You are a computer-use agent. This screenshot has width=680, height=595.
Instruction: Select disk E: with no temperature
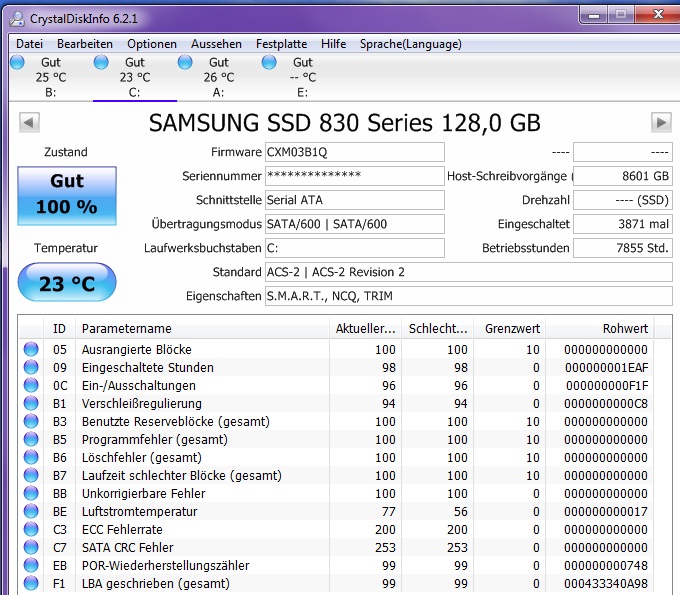[303, 77]
